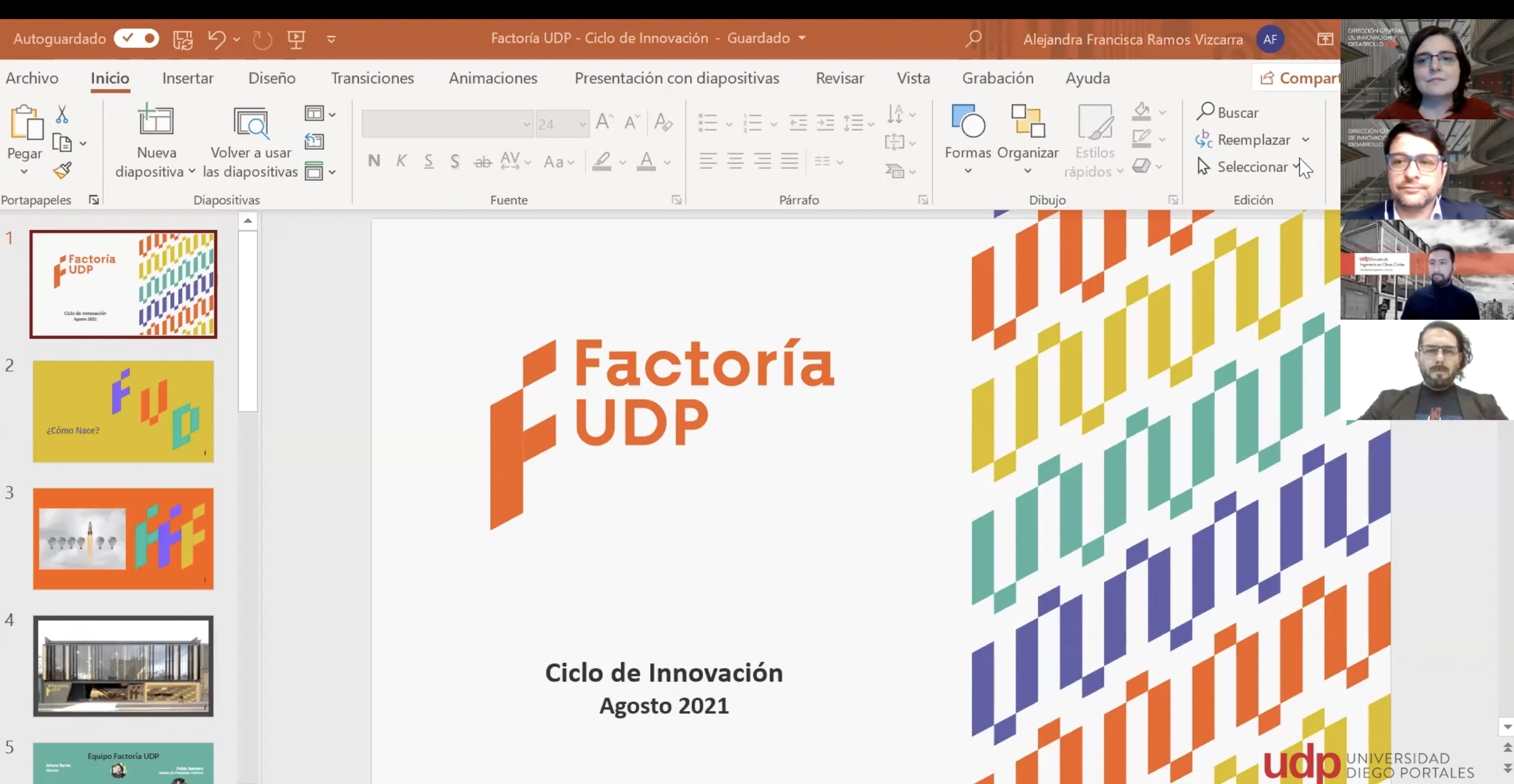Open the Section dropdown icon

tap(320, 171)
